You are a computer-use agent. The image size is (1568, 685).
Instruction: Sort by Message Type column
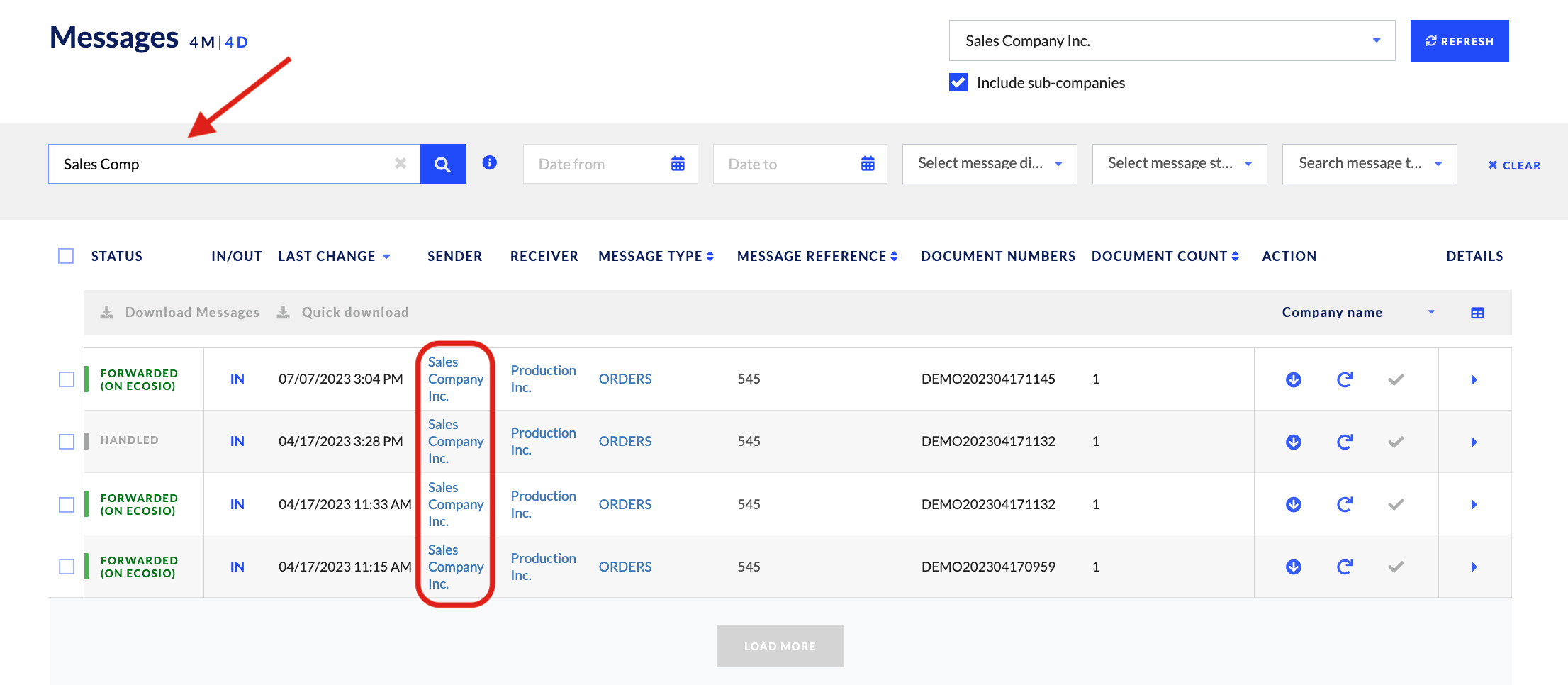(656, 256)
